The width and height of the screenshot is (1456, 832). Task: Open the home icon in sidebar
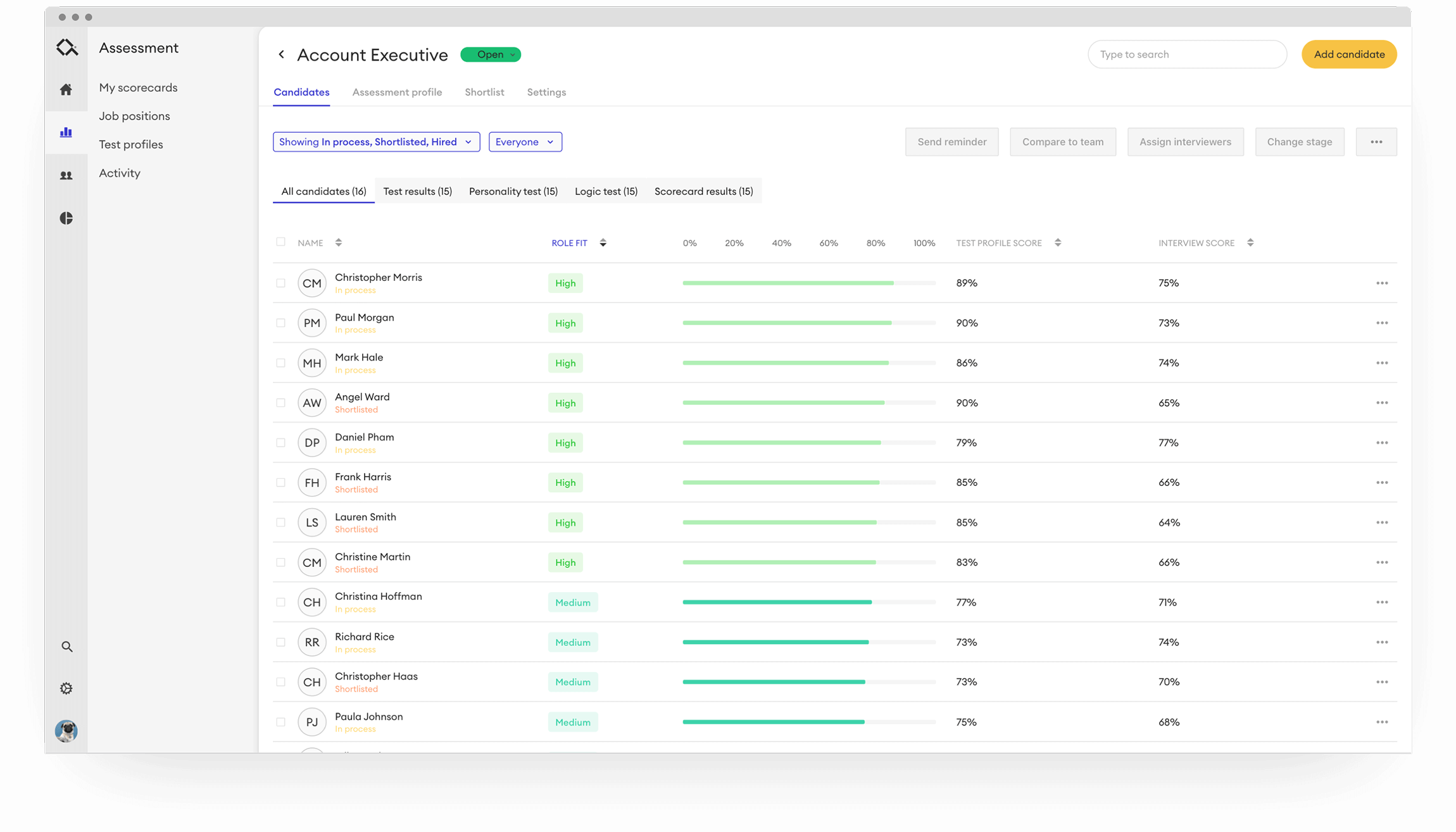click(66, 89)
